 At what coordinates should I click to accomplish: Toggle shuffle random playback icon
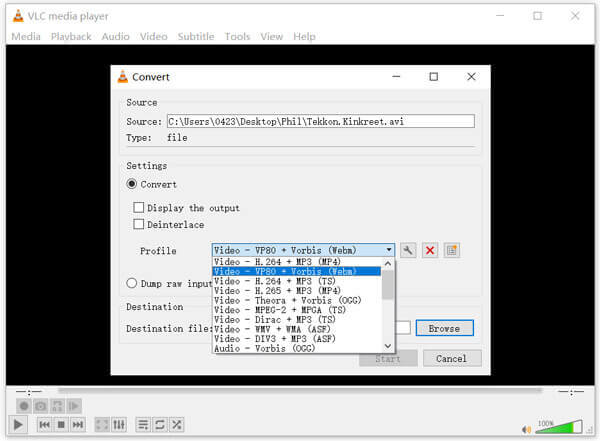177,424
